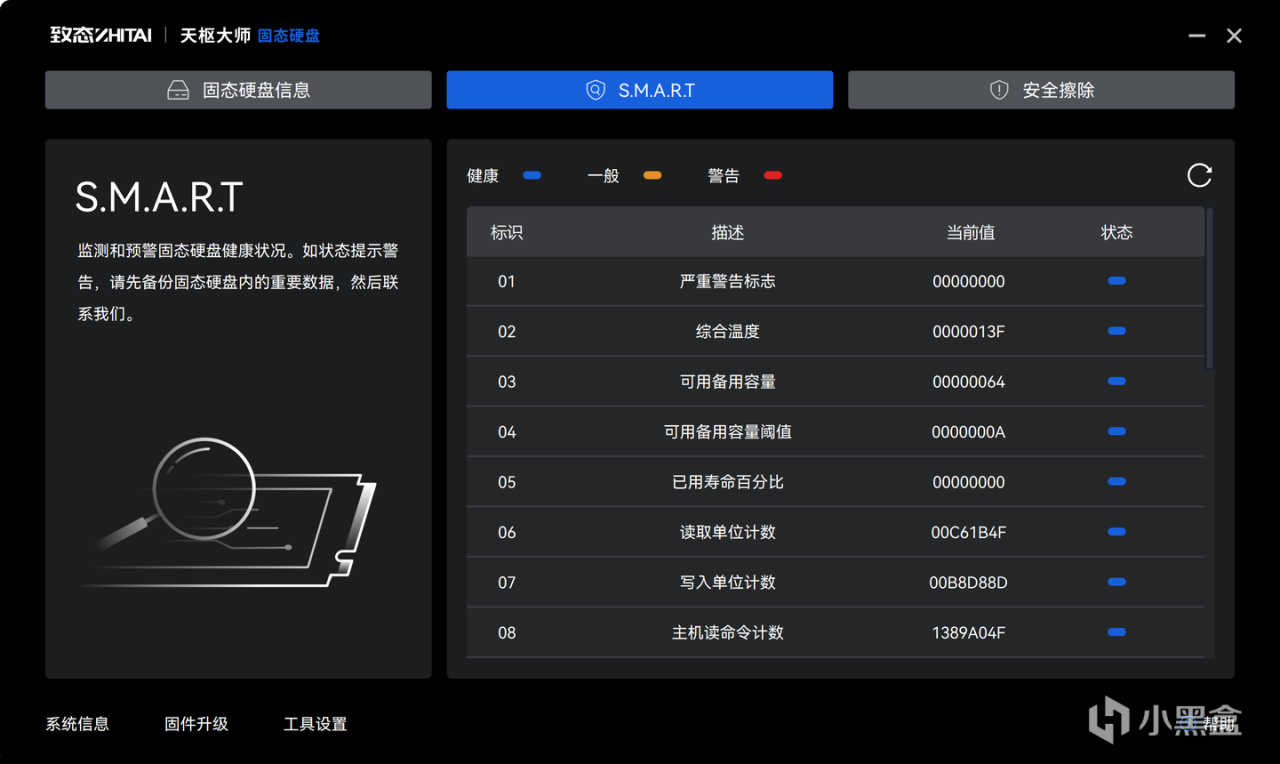Click the ID cell 01
The width and height of the screenshot is (1280, 764).
point(507,281)
